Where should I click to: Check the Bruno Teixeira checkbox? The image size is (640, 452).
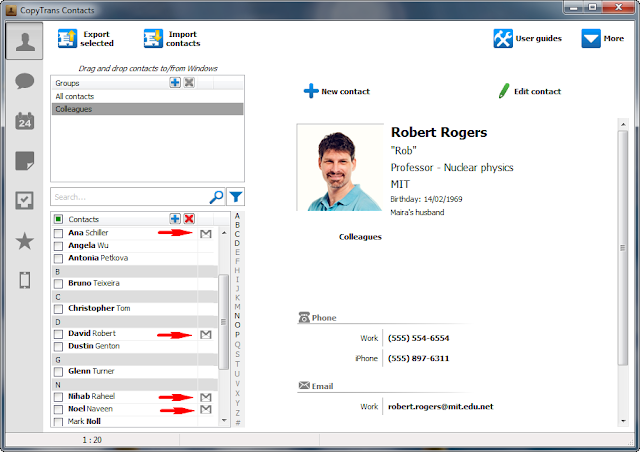[x=58, y=284]
